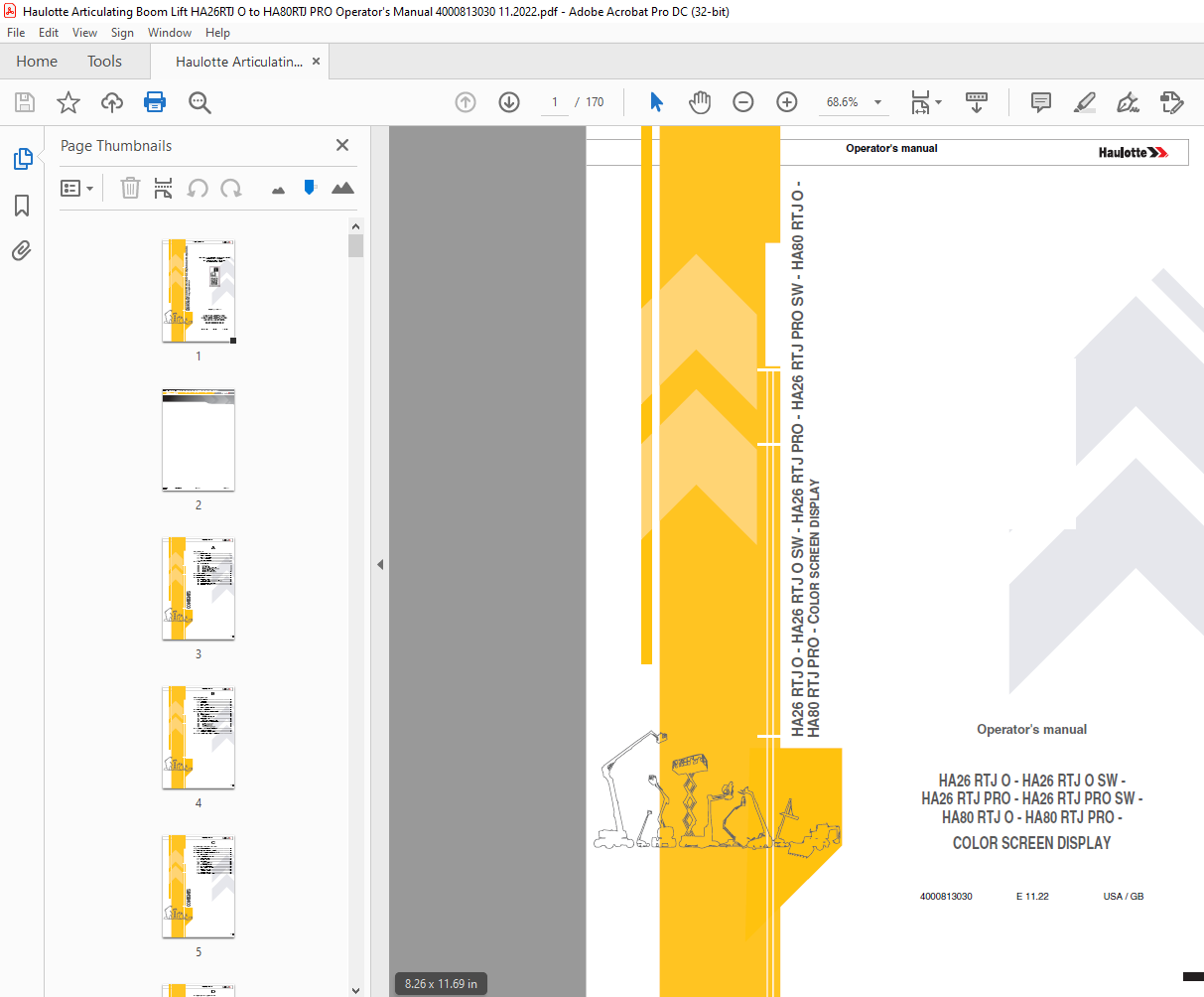
Task: Print the document using printer icon
Action: pyautogui.click(x=155, y=102)
